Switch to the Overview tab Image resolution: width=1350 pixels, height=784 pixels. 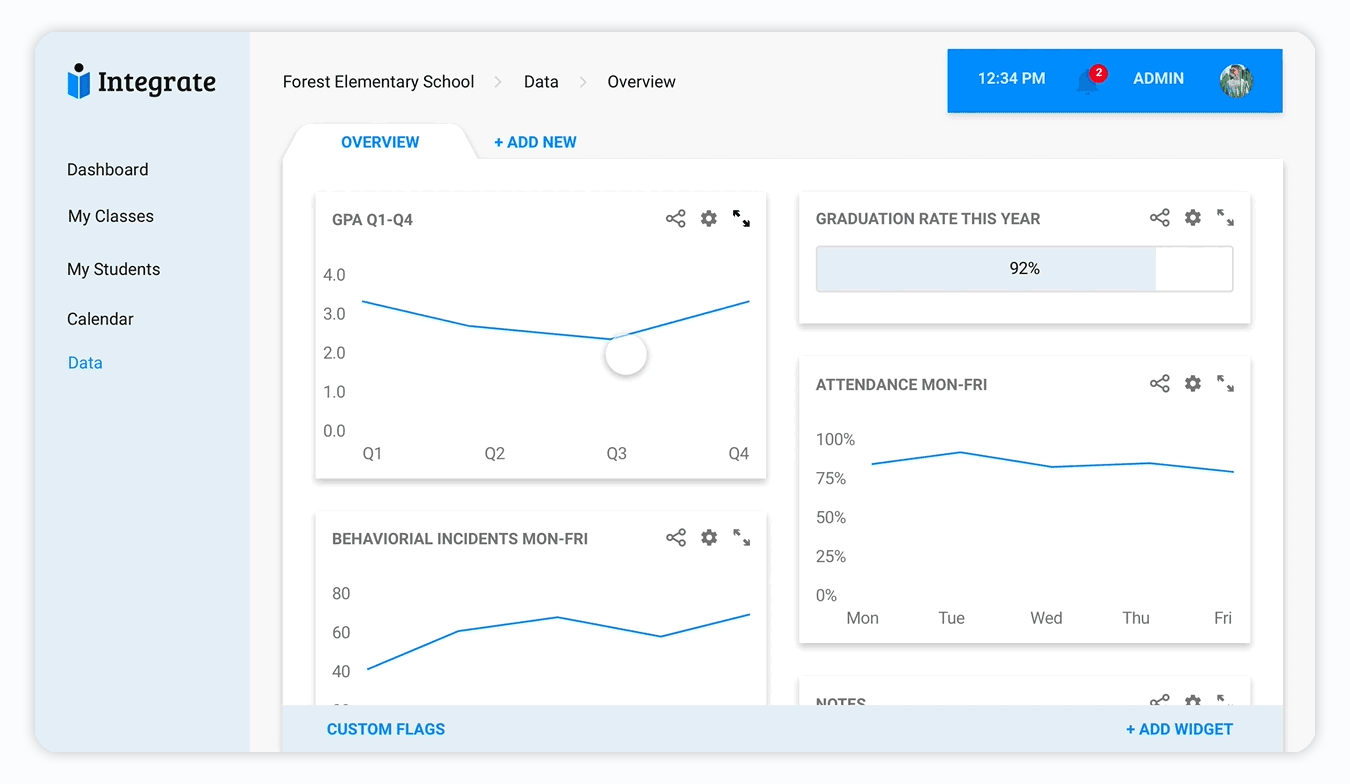(380, 142)
